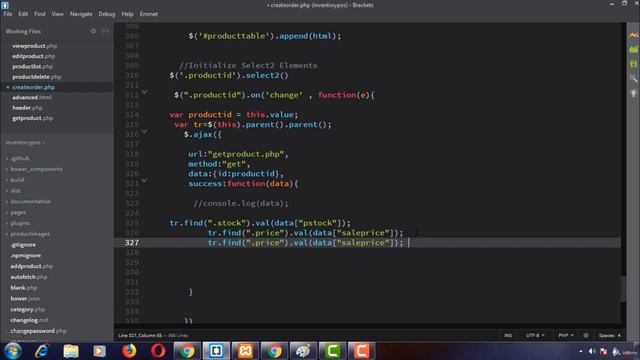Open addproduct.php in project tree

point(32,266)
